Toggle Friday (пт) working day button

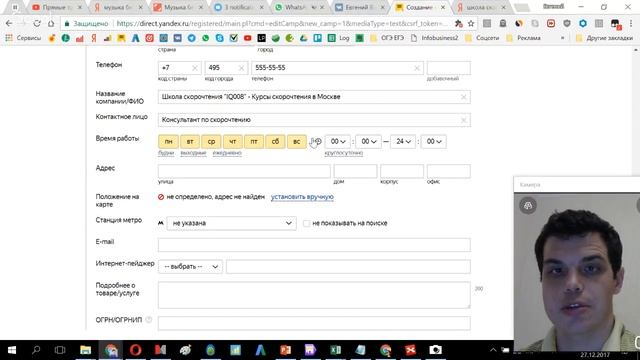click(x=254, y=142)
